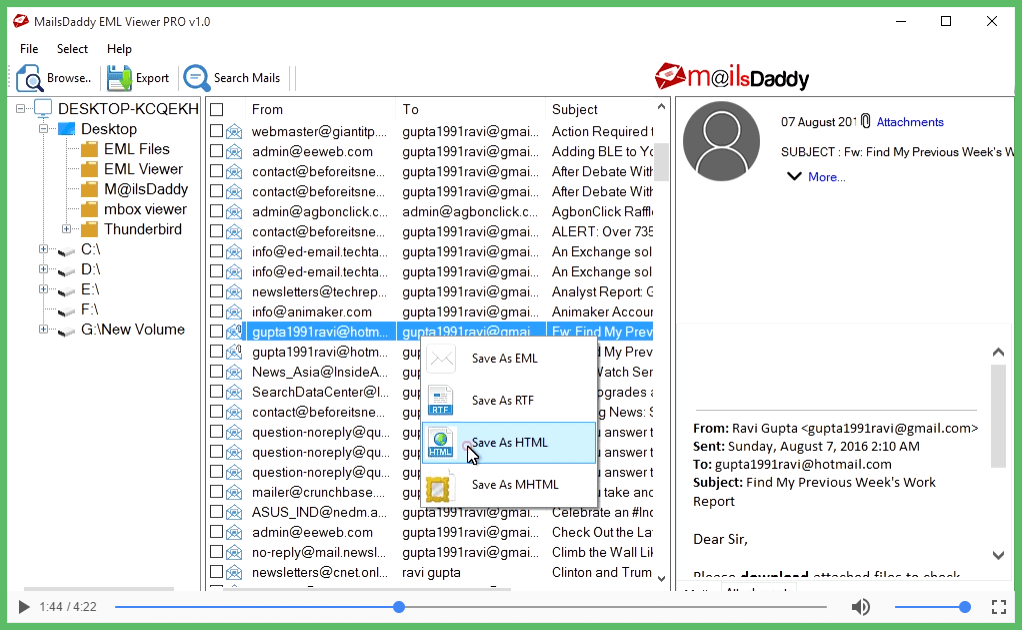Viewport: 1022px width, 630px height.
Task: Choose Save As EML from context menu
Action: (x=509, y=359)
